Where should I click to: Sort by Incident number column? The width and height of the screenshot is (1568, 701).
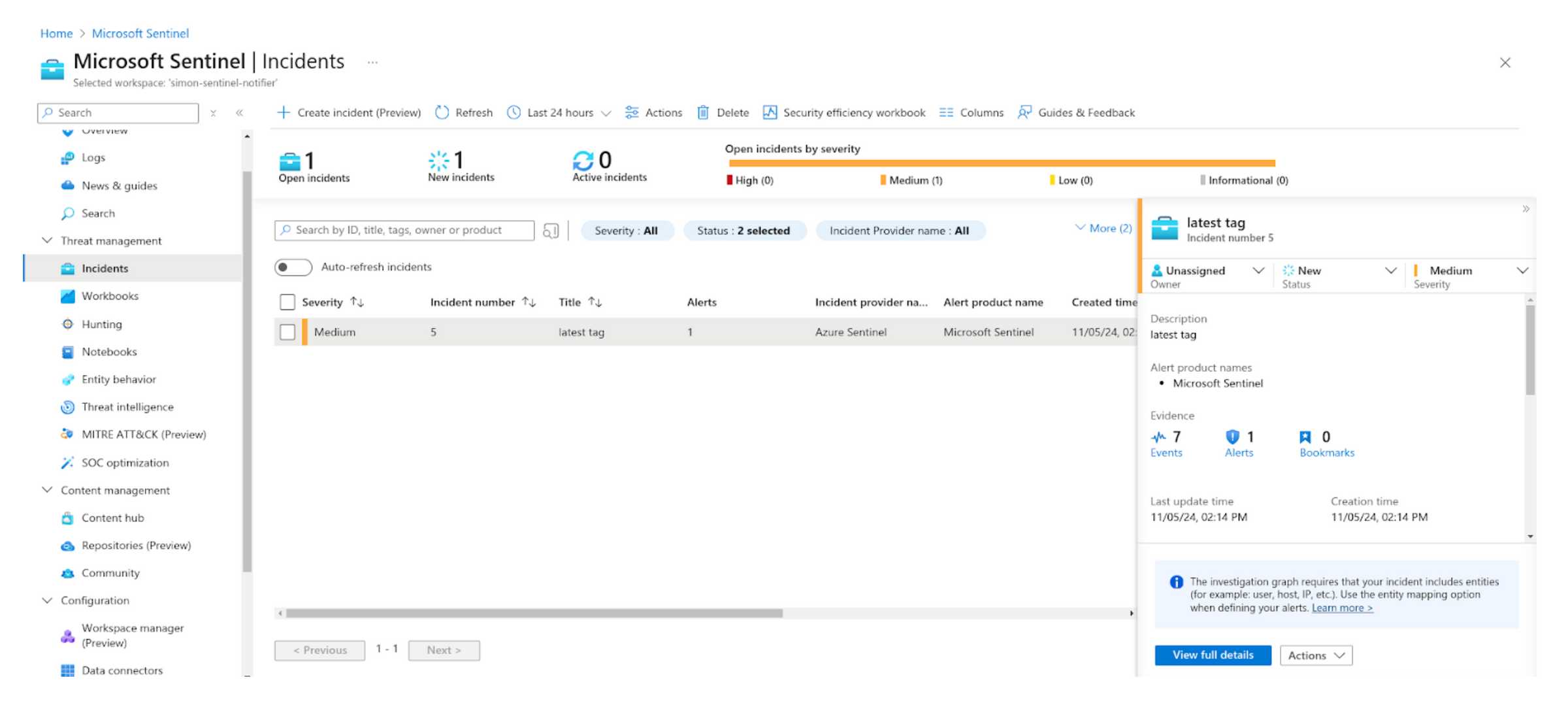pyautogui.click(x=483, y=302)
